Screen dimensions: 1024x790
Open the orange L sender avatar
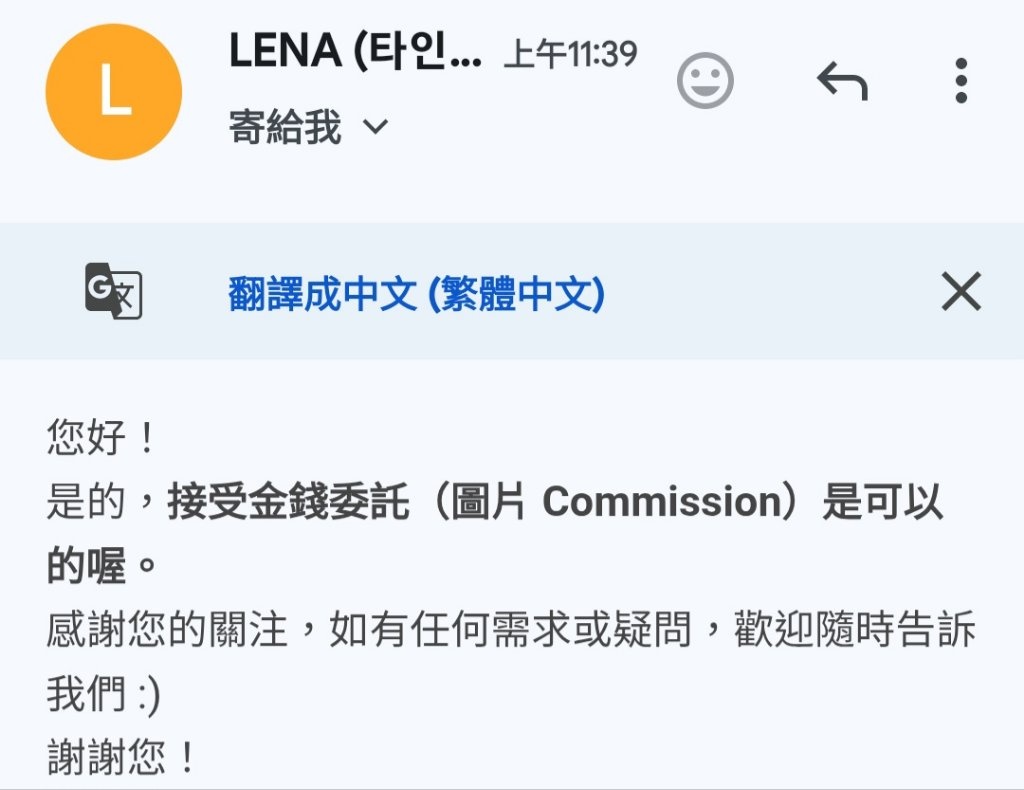[x=114, y=92]
